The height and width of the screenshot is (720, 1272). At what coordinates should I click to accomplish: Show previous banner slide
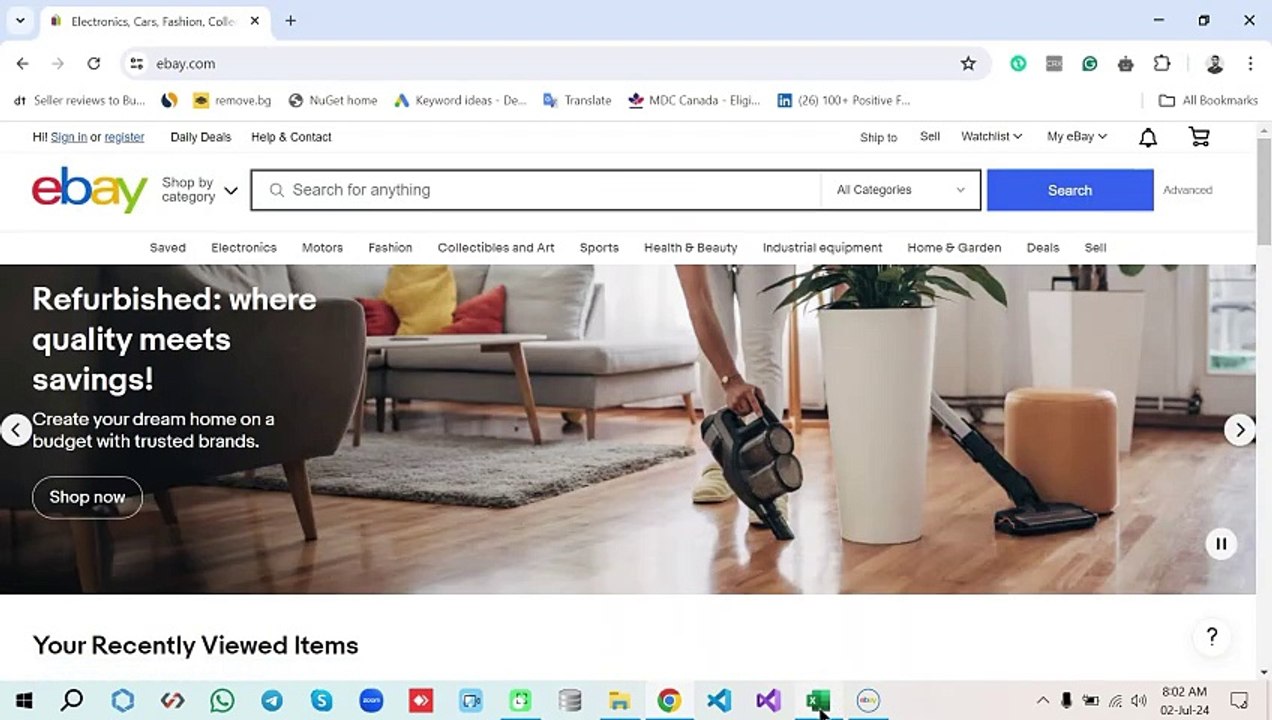pos(15,430)
